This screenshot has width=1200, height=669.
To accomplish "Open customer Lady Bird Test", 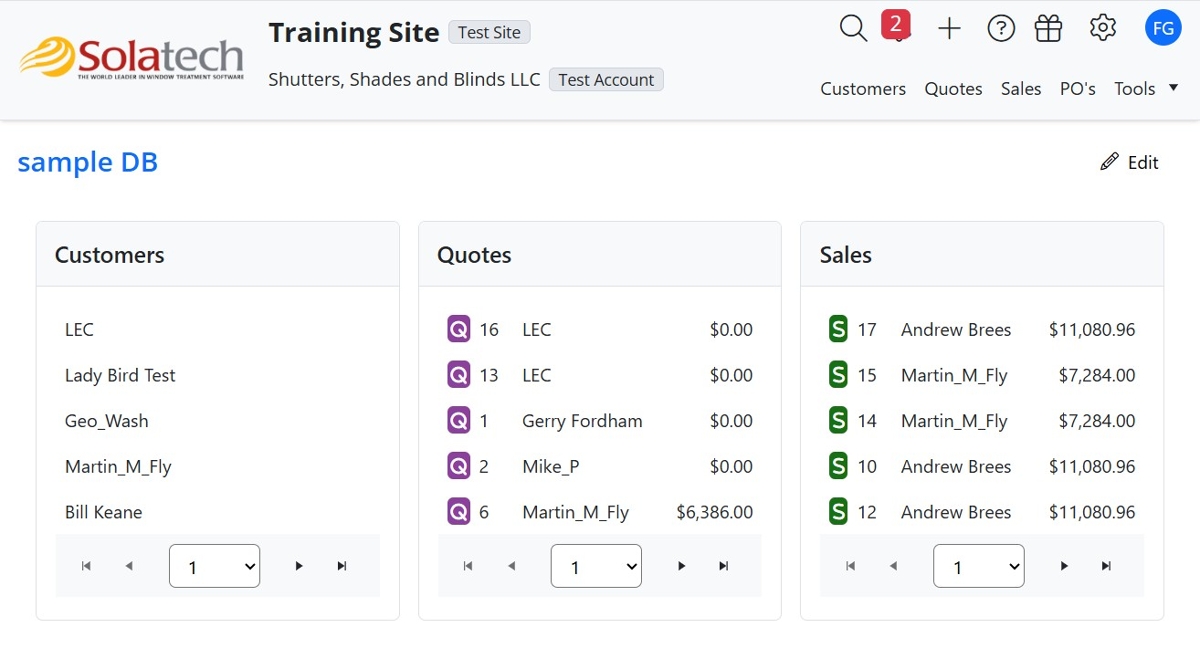I will [x=120, y=376].
